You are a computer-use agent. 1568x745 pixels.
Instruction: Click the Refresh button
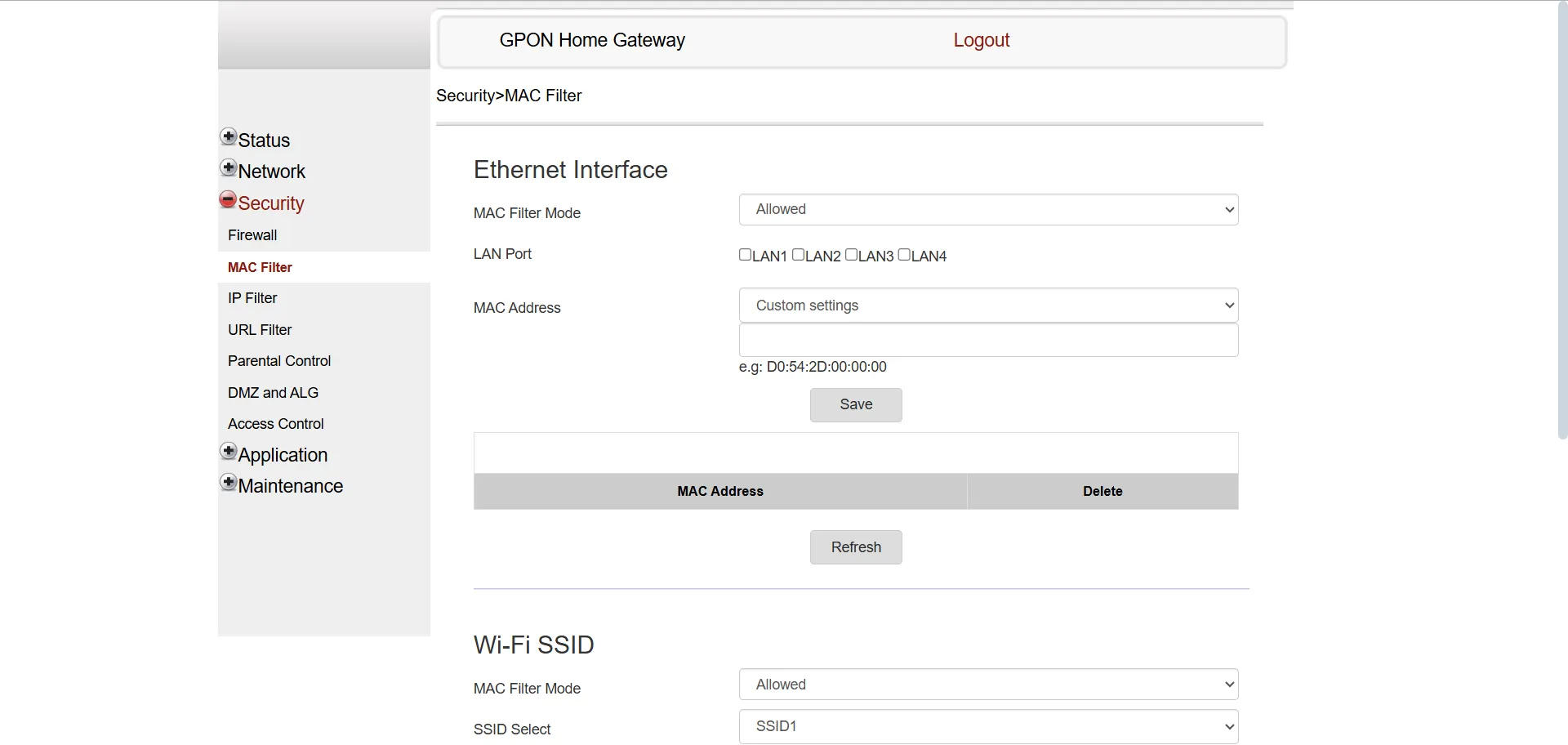tap(855, 546)
